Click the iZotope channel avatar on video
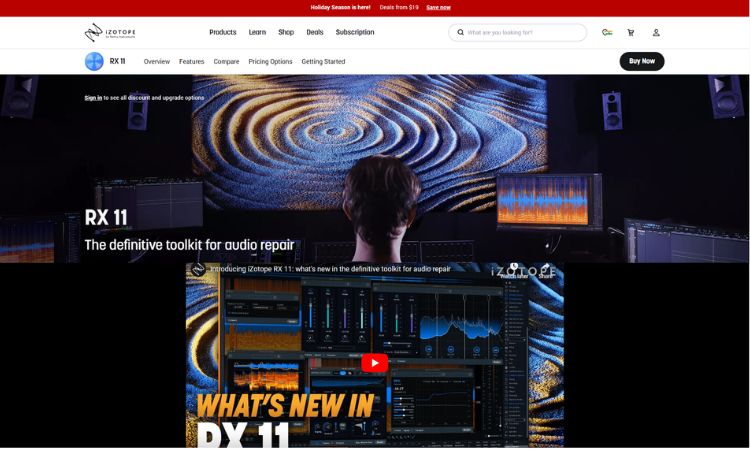 (198, 269)
